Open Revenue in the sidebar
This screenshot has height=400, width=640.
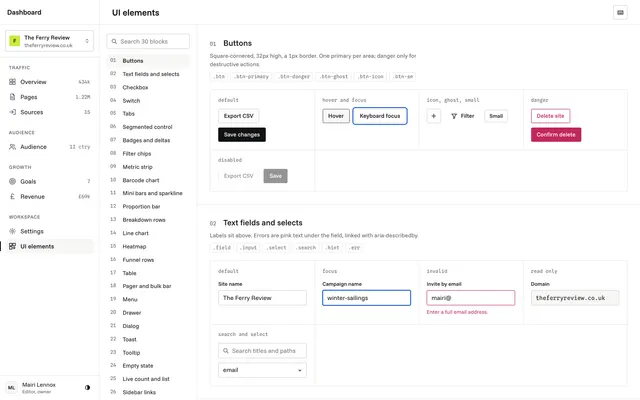point(49,197)
